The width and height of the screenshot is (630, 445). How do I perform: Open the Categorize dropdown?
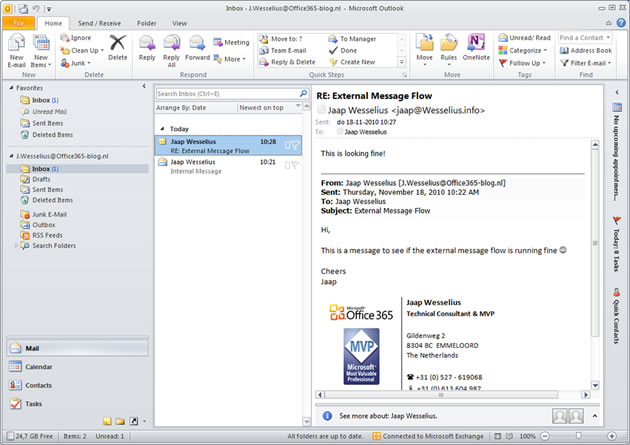click(523, 51)
